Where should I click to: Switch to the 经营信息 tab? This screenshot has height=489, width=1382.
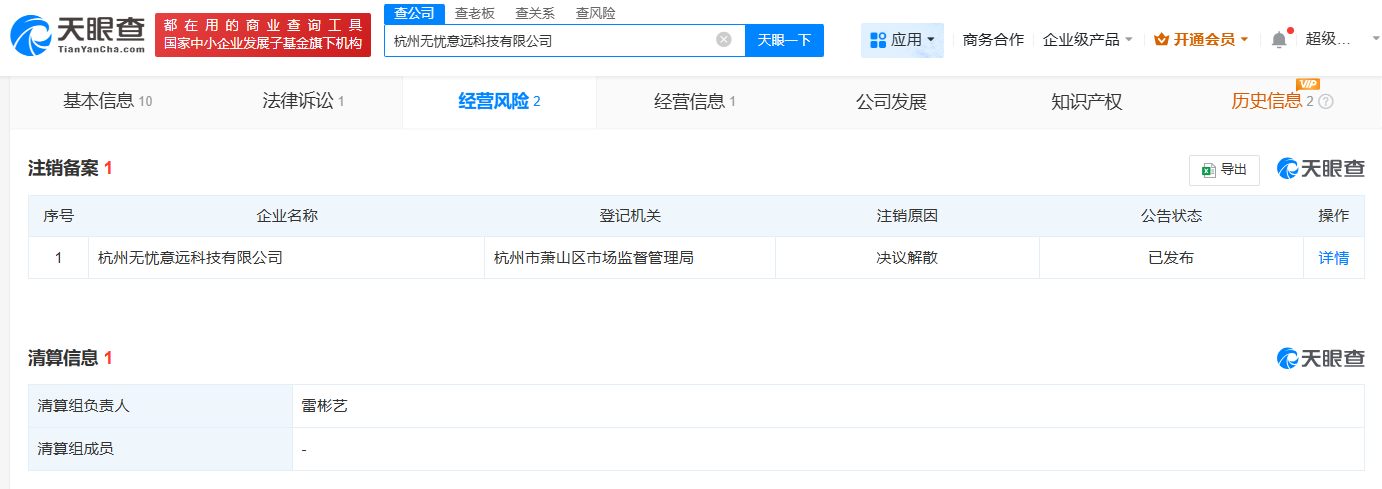point(689,101)
